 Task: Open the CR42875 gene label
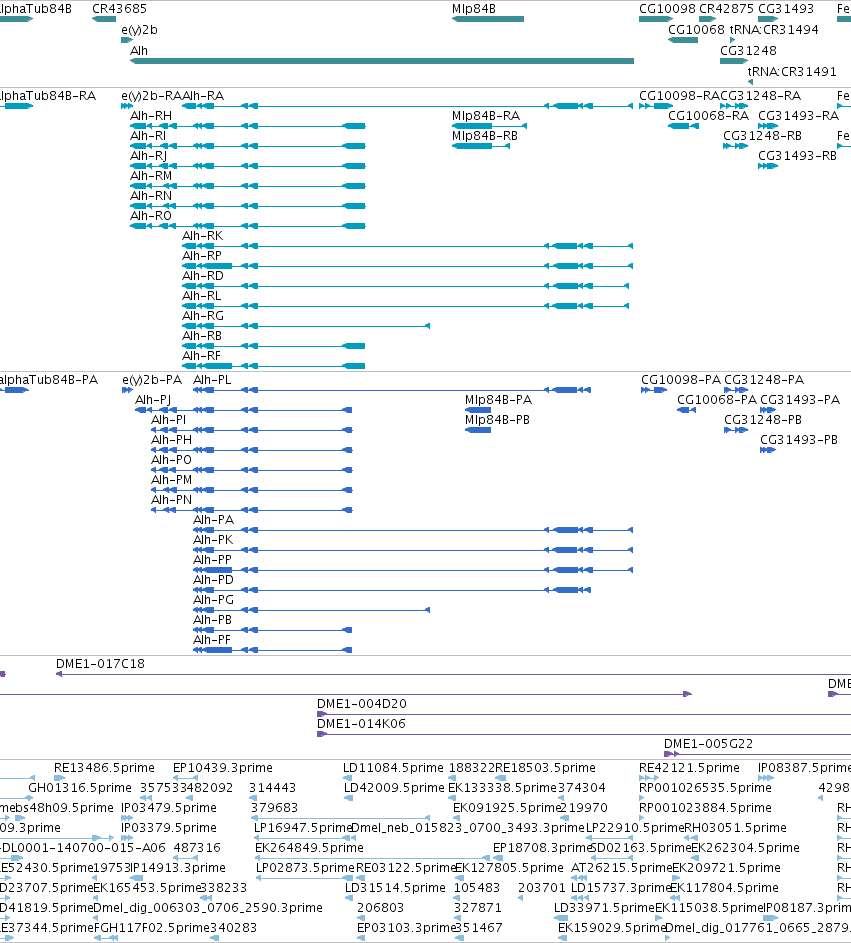(x=726, y=8)
